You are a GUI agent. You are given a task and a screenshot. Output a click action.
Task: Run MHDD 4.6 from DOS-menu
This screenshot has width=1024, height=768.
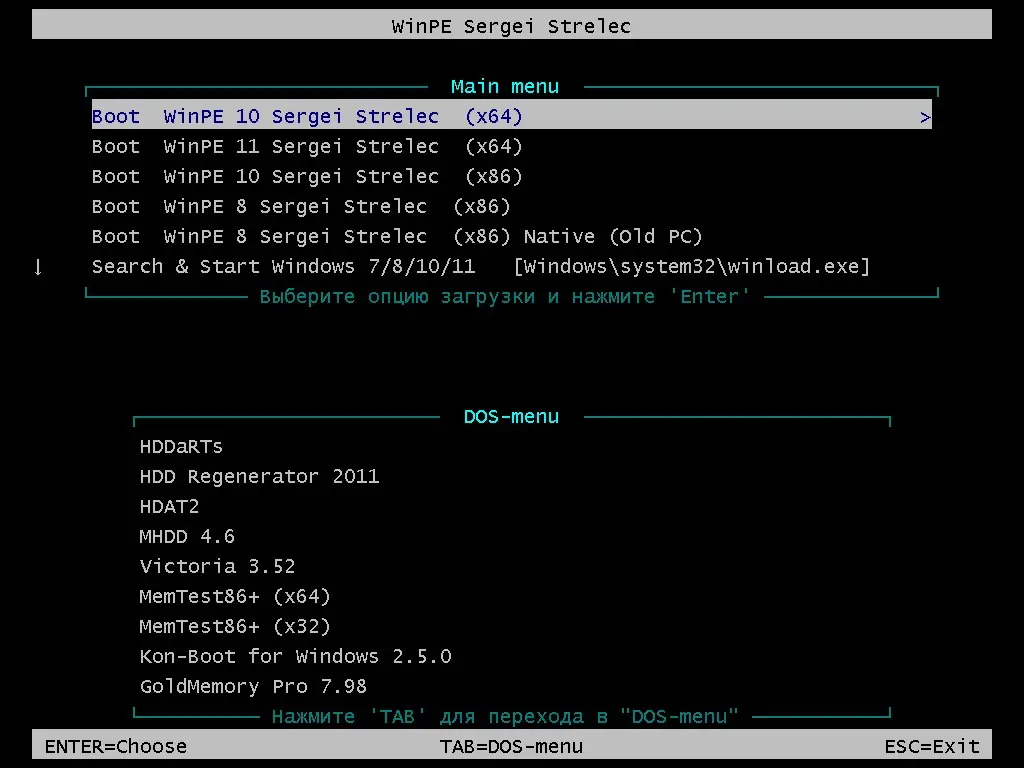(187, 536)
